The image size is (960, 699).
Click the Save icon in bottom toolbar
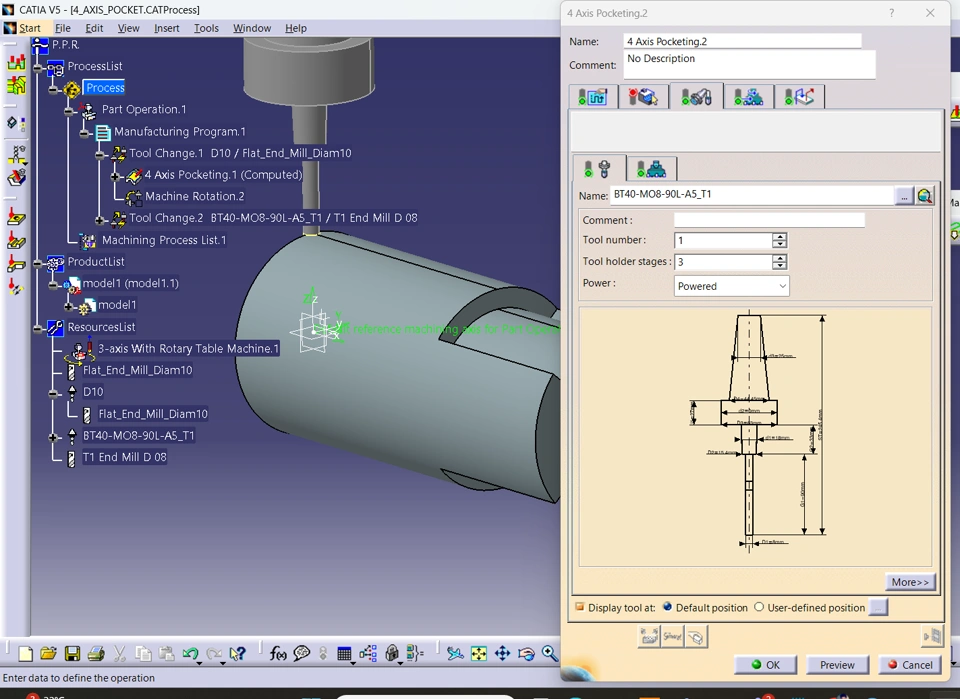pos(72,654)
